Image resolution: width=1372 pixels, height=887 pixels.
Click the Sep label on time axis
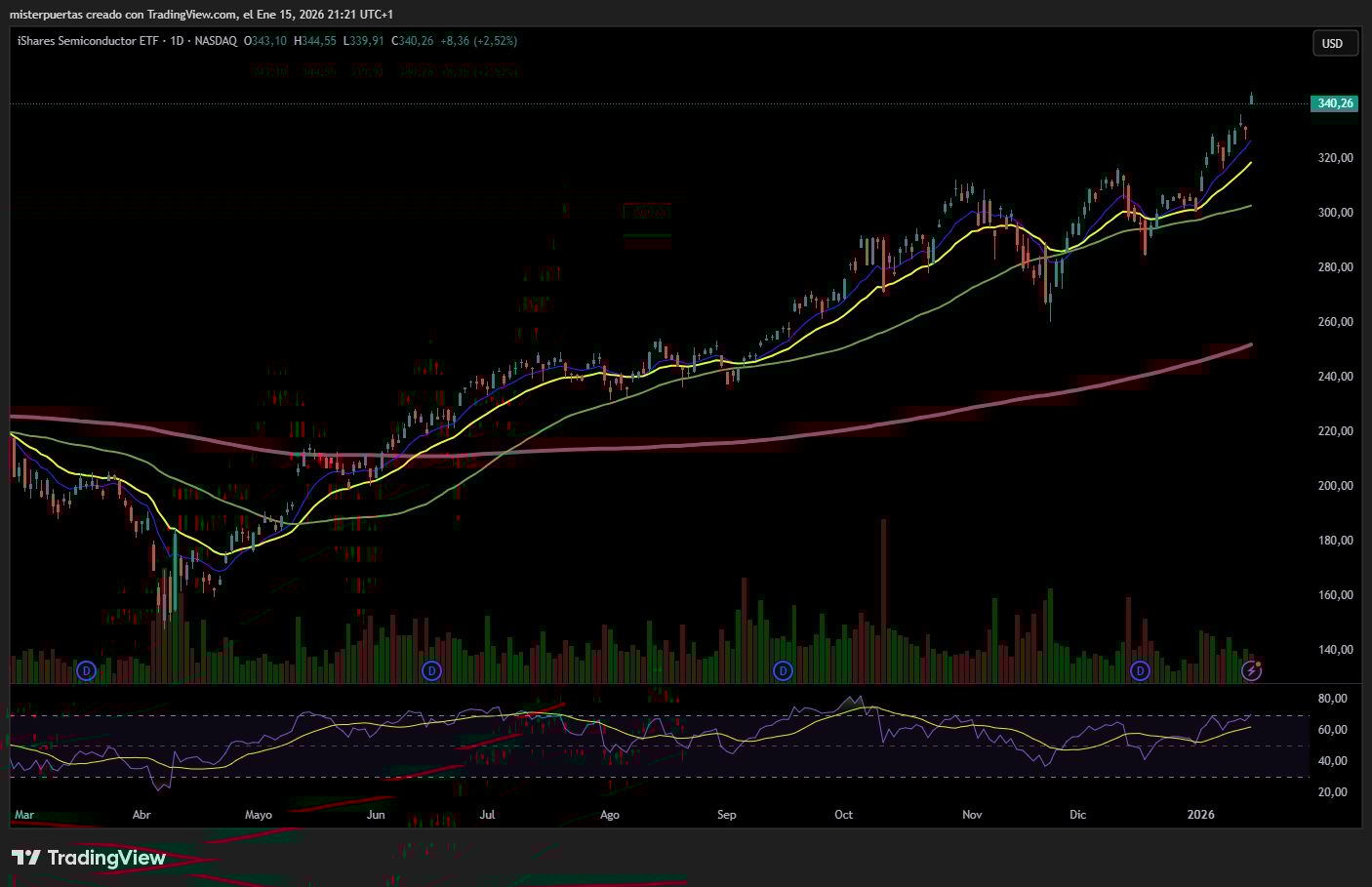click(x=727, y=815)
